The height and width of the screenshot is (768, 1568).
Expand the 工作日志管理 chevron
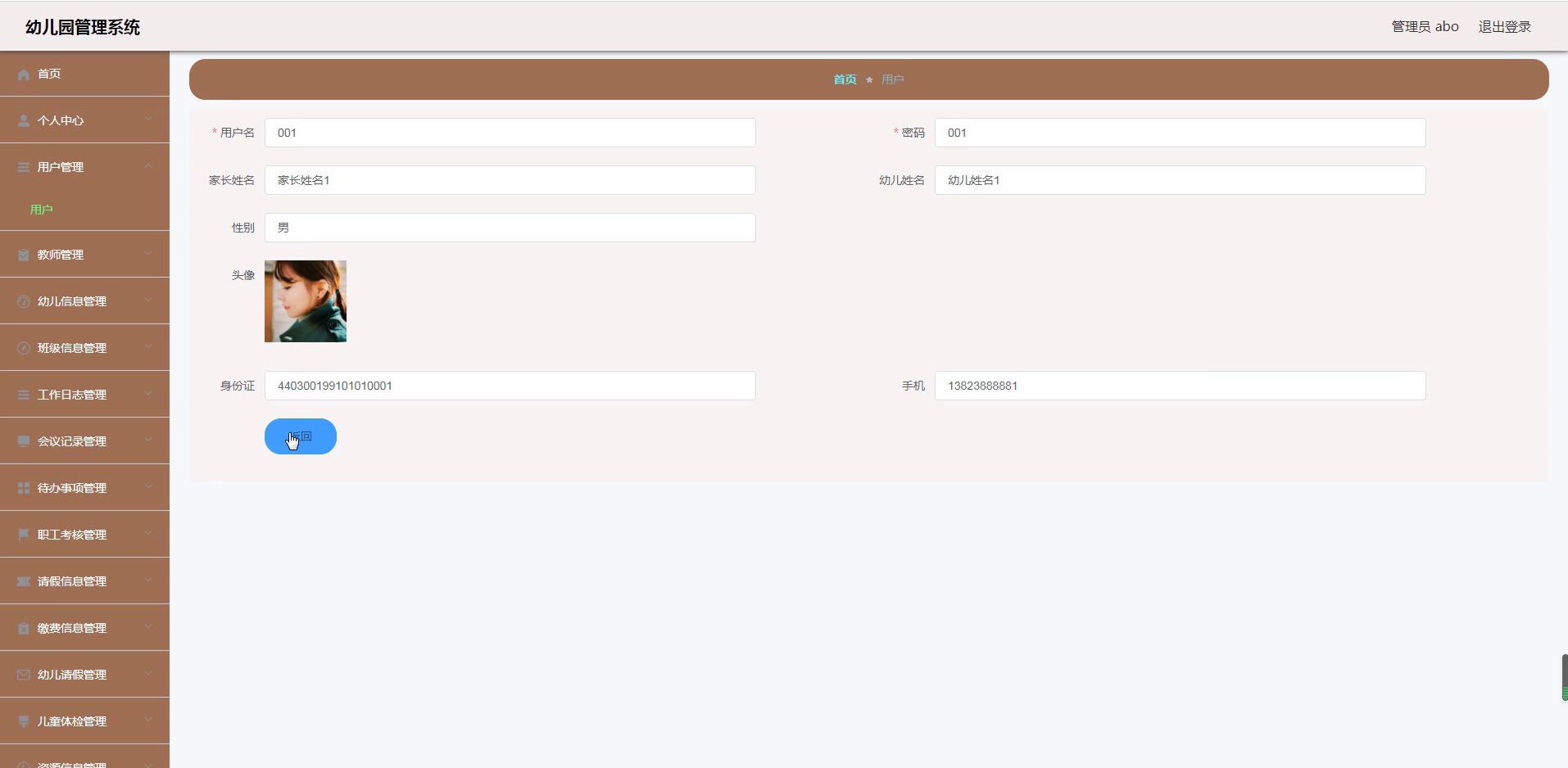tap(148, 394)
